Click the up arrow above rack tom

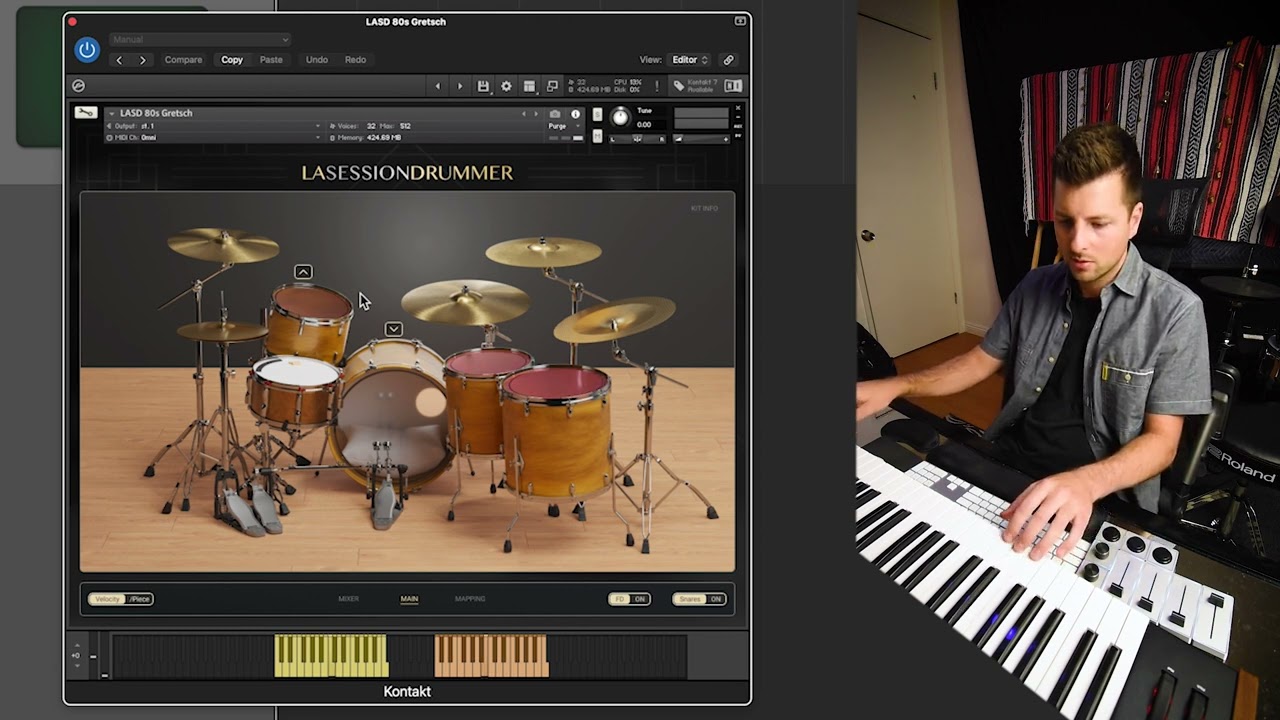click(x=303, y=272)
